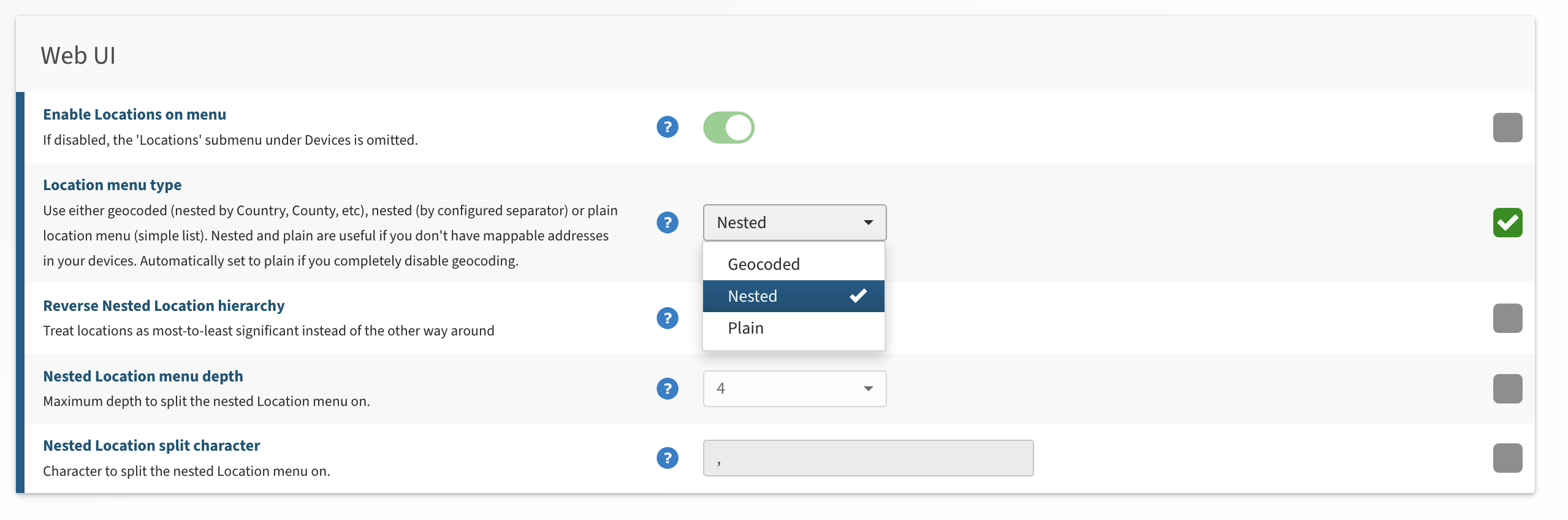1568x520 pixels.
Task: Click help icon for Nested Location split character
Action: [667, 457]
